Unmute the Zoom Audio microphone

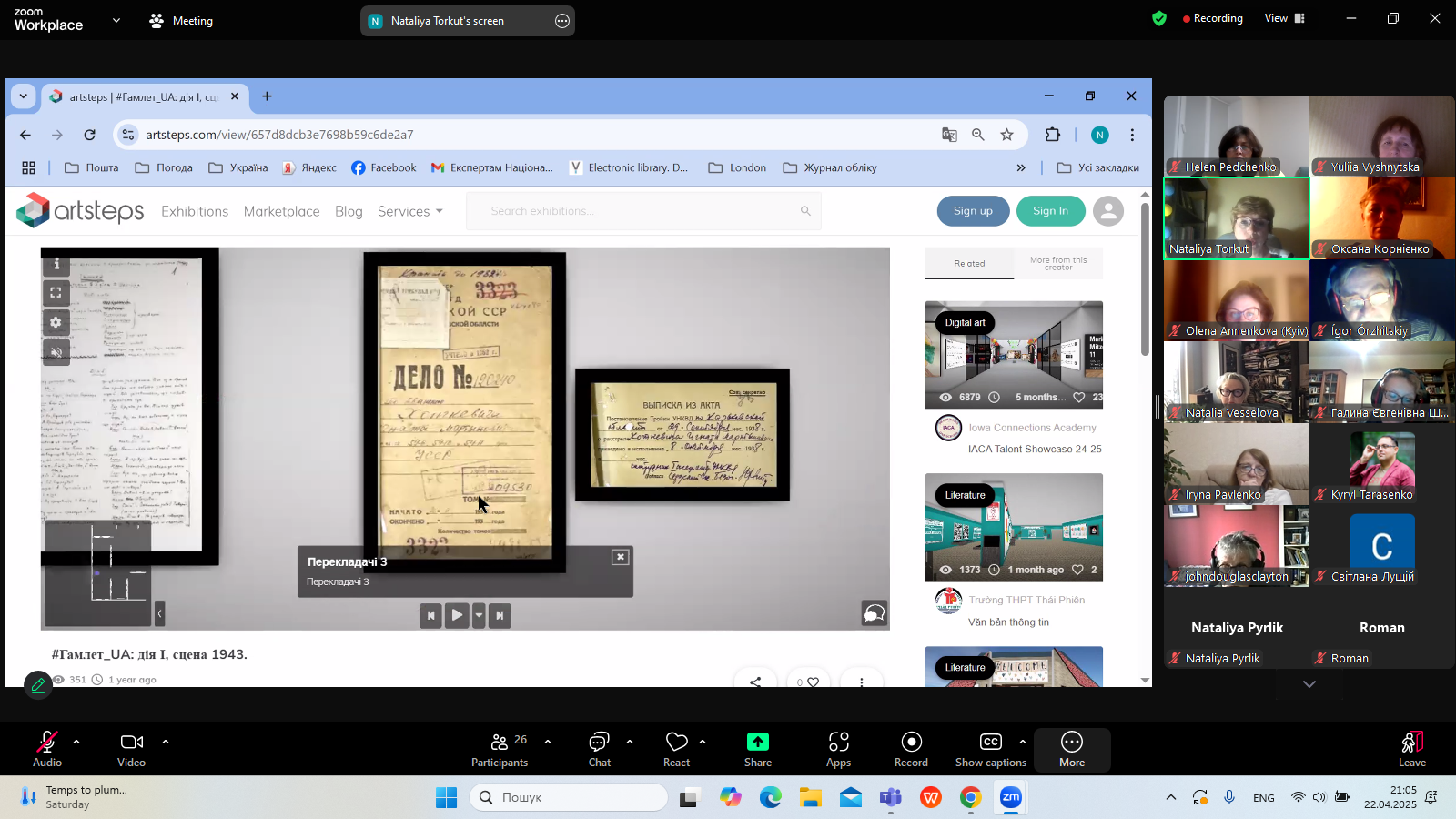[47, 749]
